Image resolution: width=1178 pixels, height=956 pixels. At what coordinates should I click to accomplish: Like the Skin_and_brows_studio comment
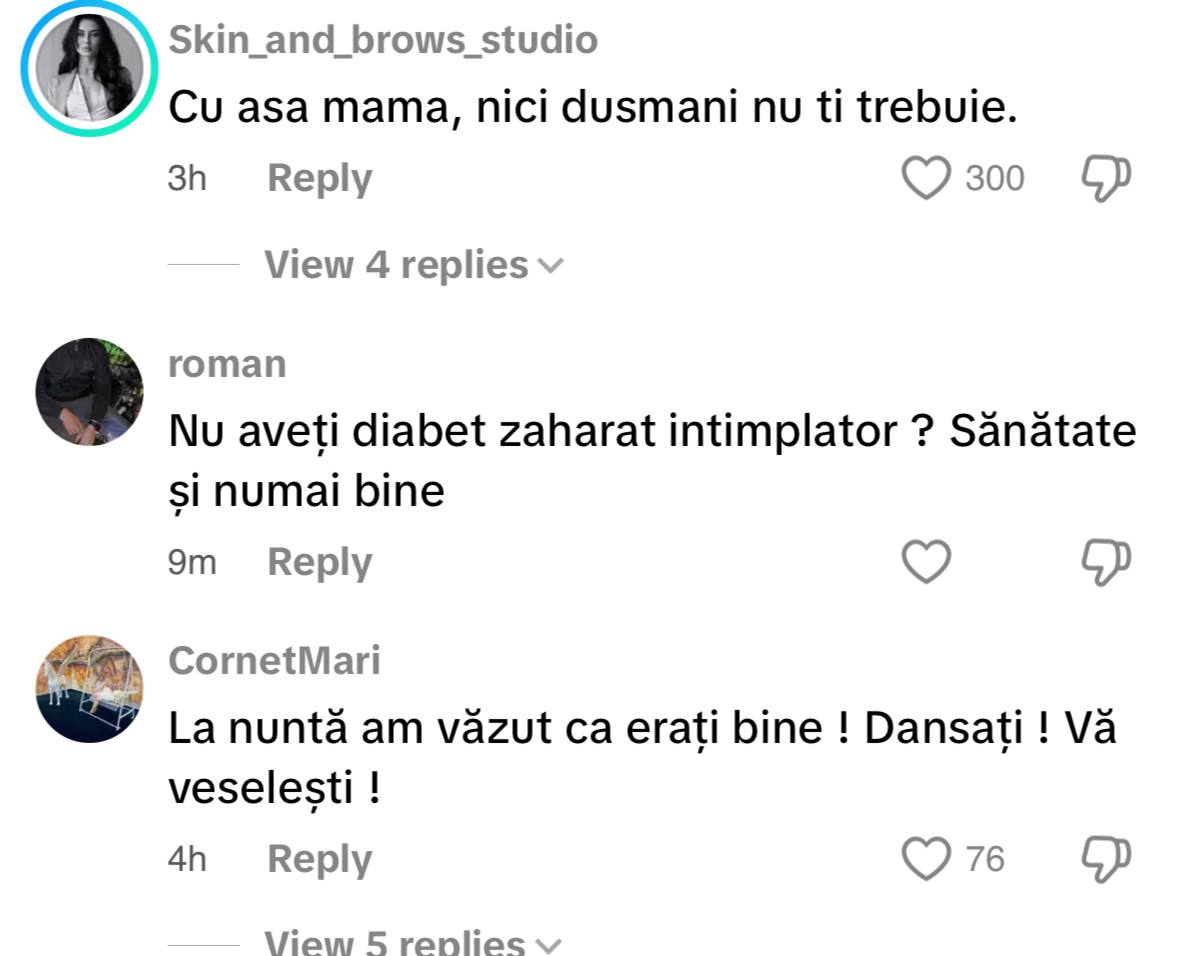pos(926,179)
